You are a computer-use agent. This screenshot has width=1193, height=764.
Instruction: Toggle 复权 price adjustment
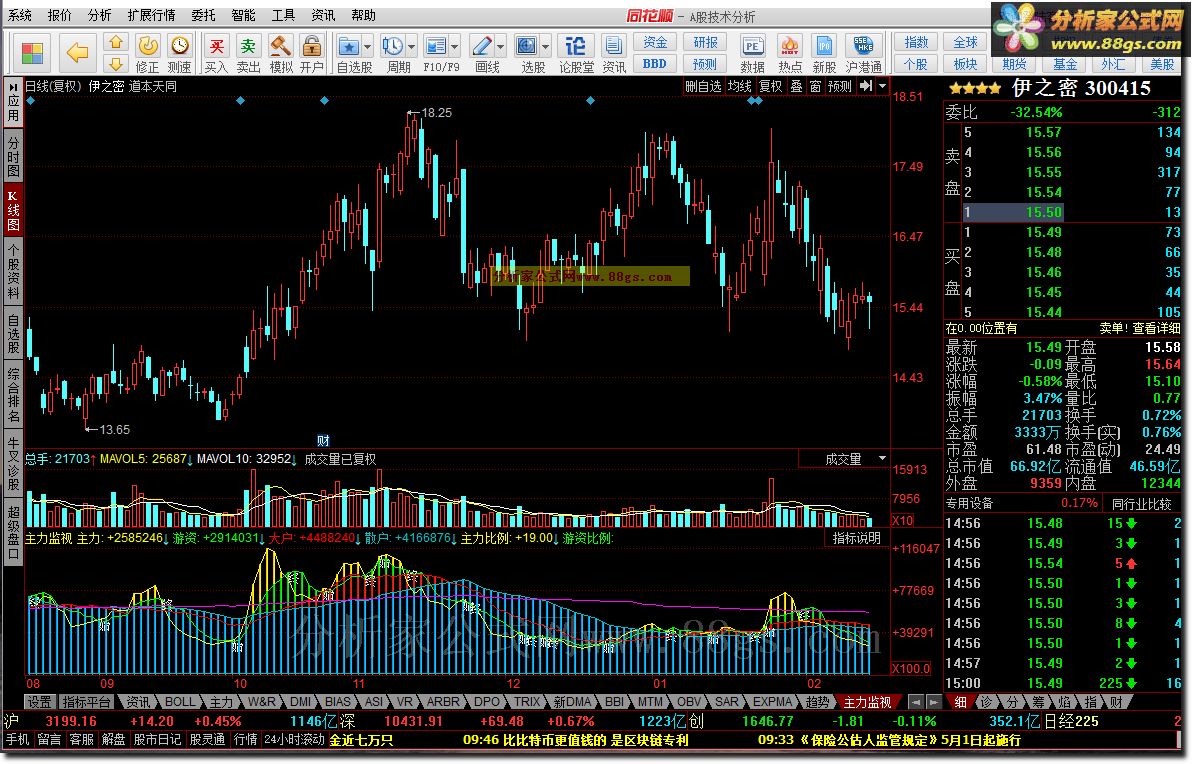[771, 86]
